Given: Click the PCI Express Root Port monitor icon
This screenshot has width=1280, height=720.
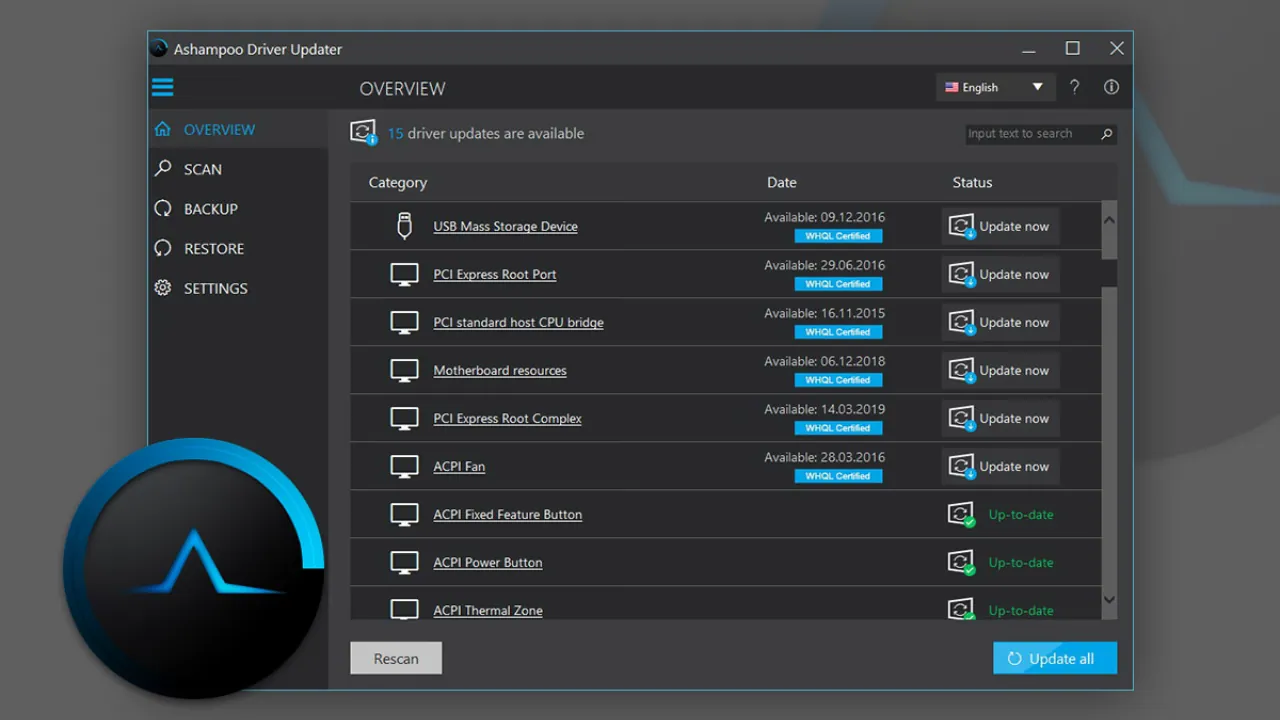Looking at the screenshot, I should click(404, 274).
